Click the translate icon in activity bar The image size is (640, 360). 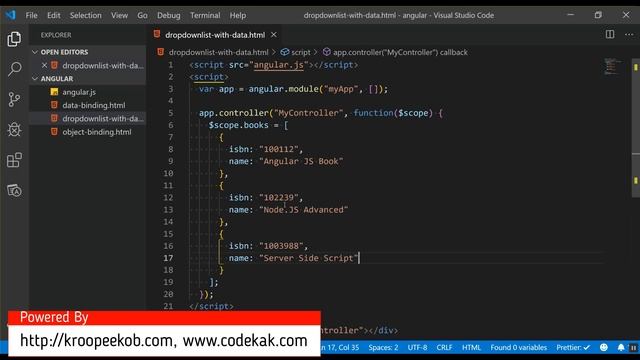pyautogui.click(x=14, y=191)
